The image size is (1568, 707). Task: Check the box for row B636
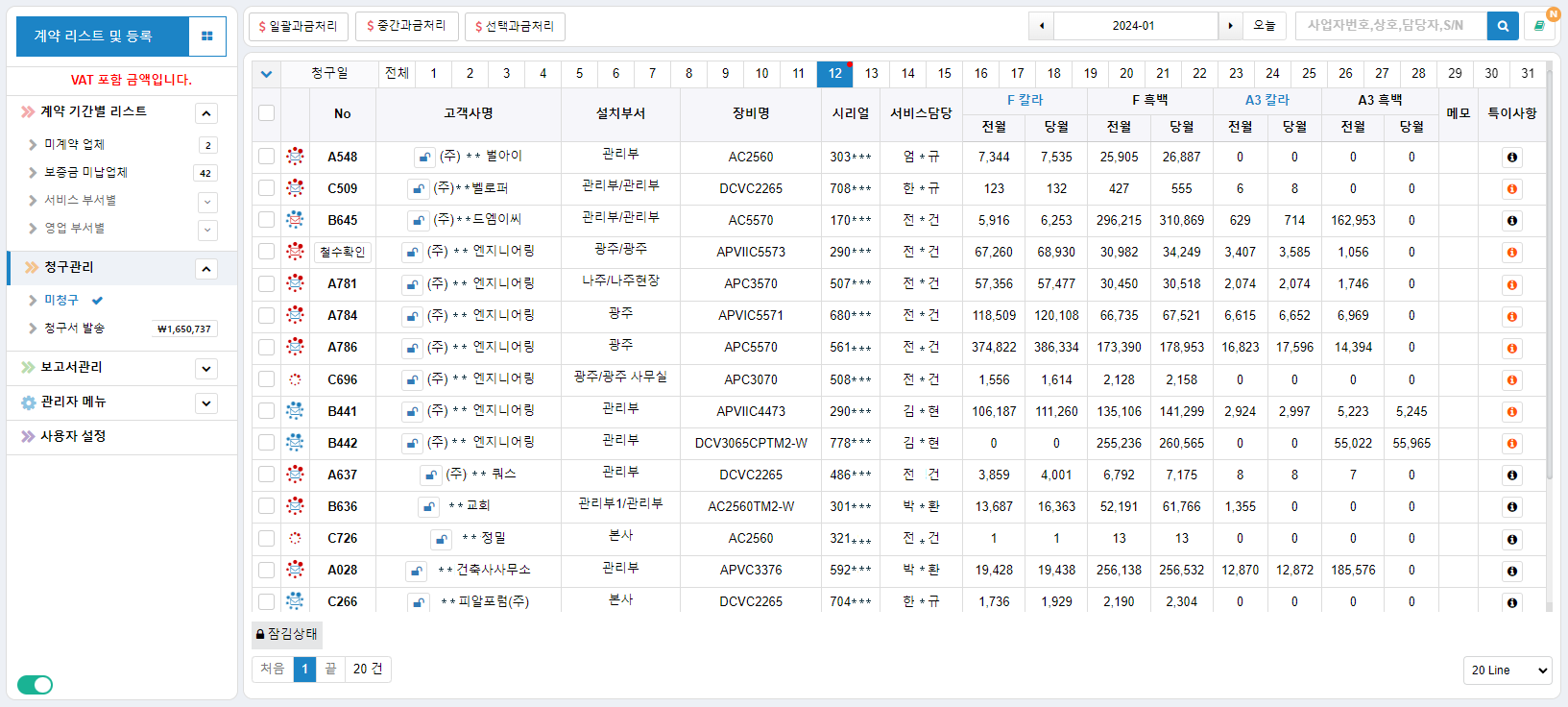point(266,505)
